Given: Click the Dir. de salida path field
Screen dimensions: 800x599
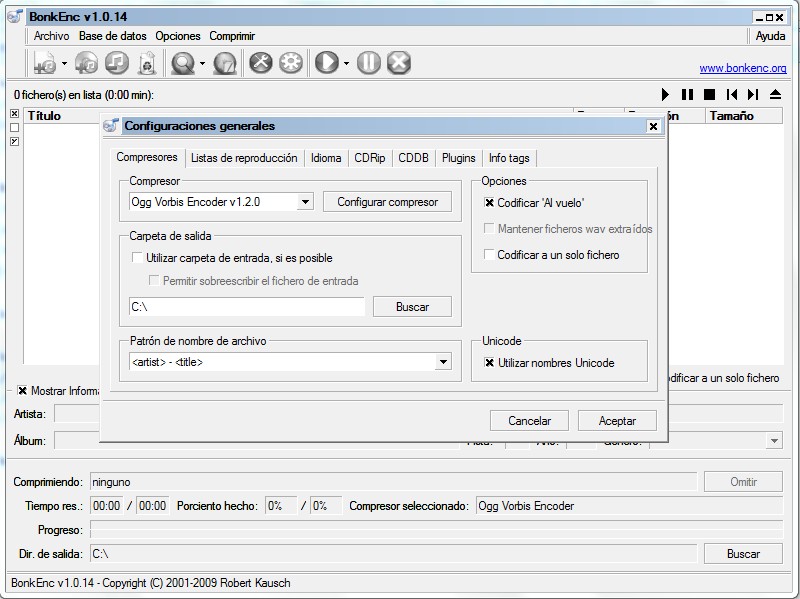Looking at the screenshot, I should tap(393, 554).
